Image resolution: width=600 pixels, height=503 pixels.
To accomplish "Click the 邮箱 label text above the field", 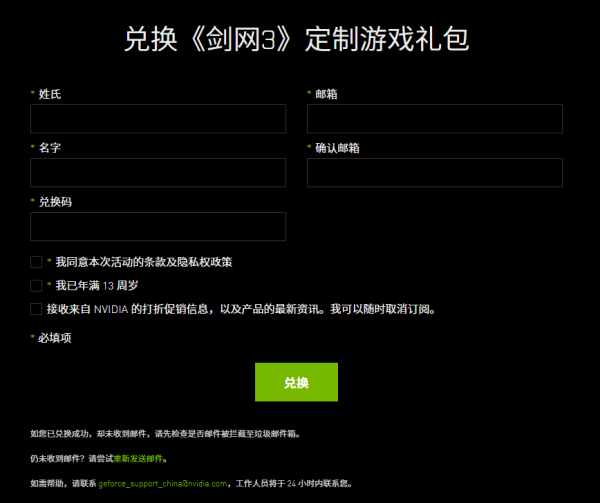I will coord(326,94).
